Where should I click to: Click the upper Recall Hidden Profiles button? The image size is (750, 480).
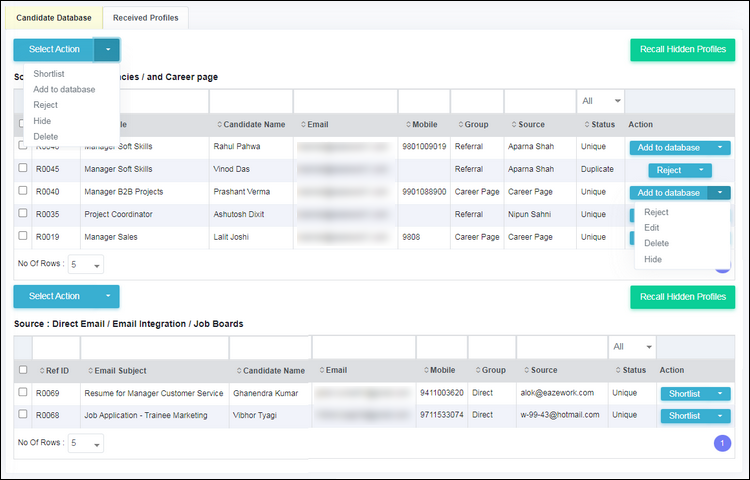coord(683,49)
